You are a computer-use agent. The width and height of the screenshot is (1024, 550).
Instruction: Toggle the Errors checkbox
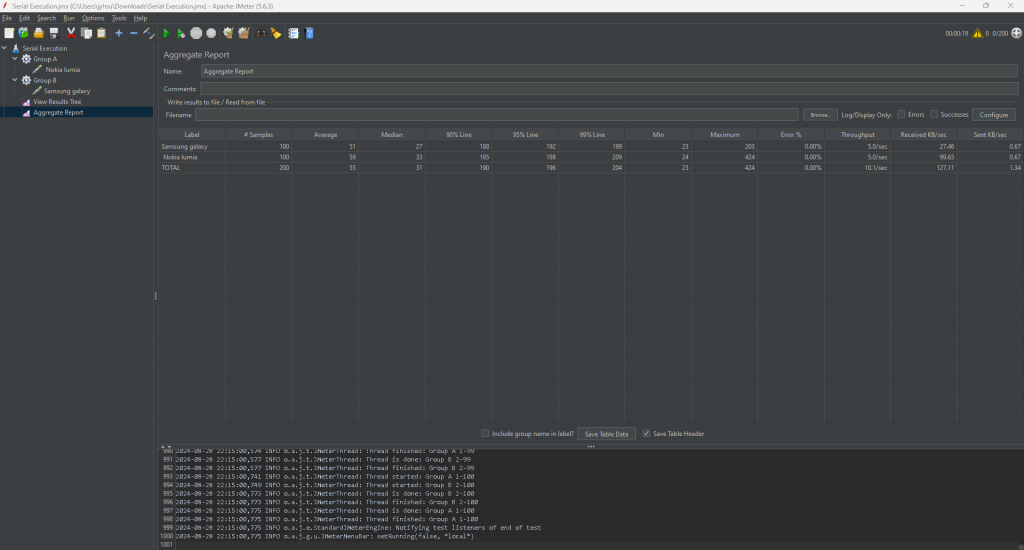[x=901, y=114]
